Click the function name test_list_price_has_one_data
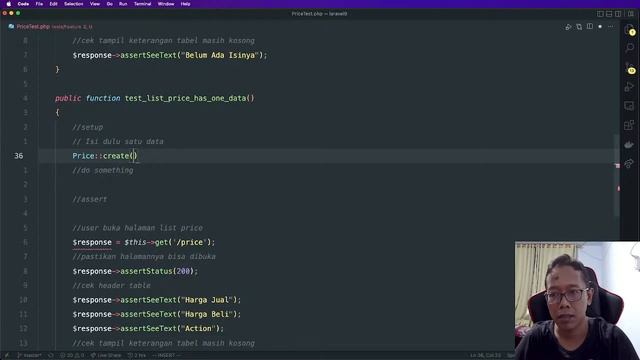This screenshot has width=640, height=360. click(185, 98)
